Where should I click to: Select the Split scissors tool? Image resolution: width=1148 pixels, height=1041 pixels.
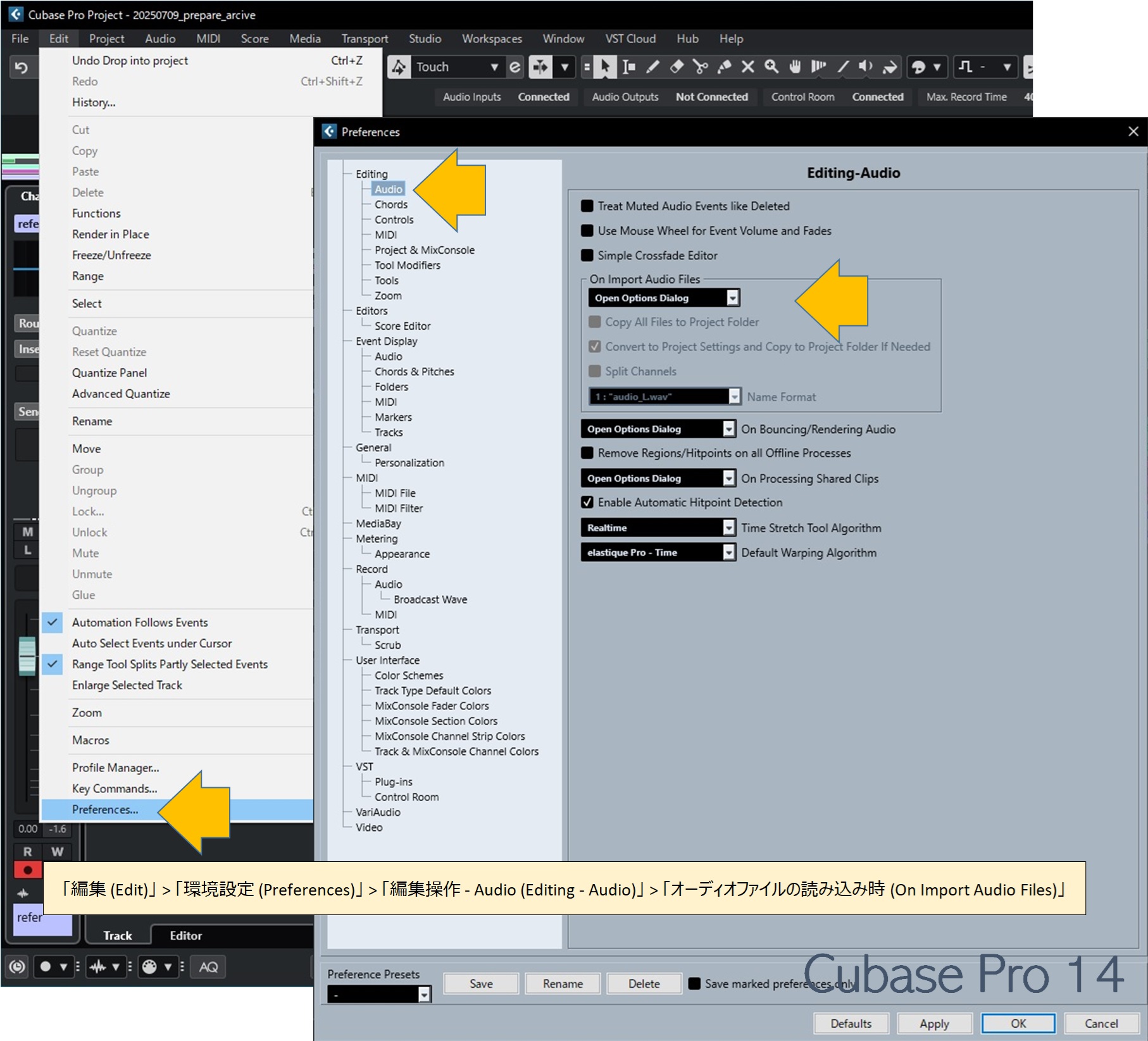(x=700, y=67)
